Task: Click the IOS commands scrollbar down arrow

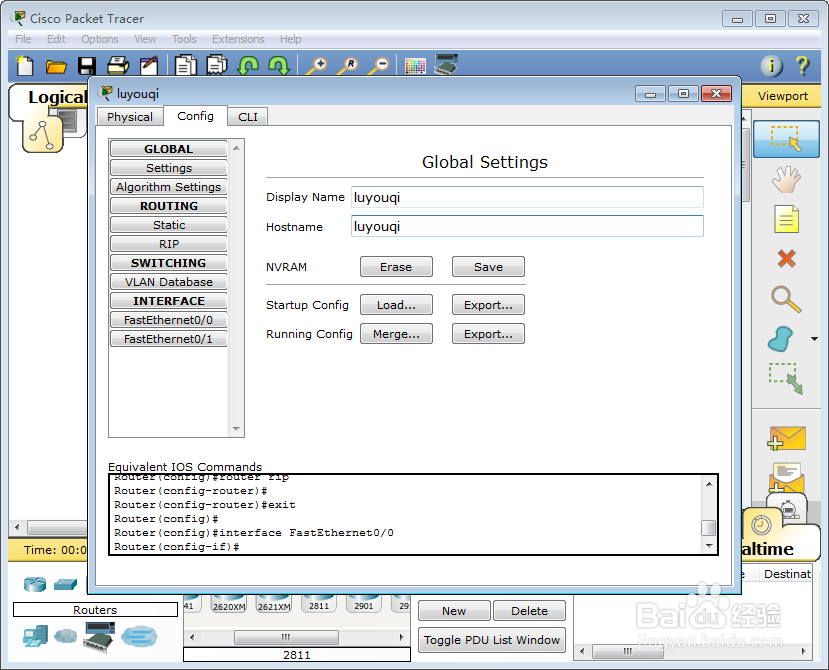Action: (709, 545)
